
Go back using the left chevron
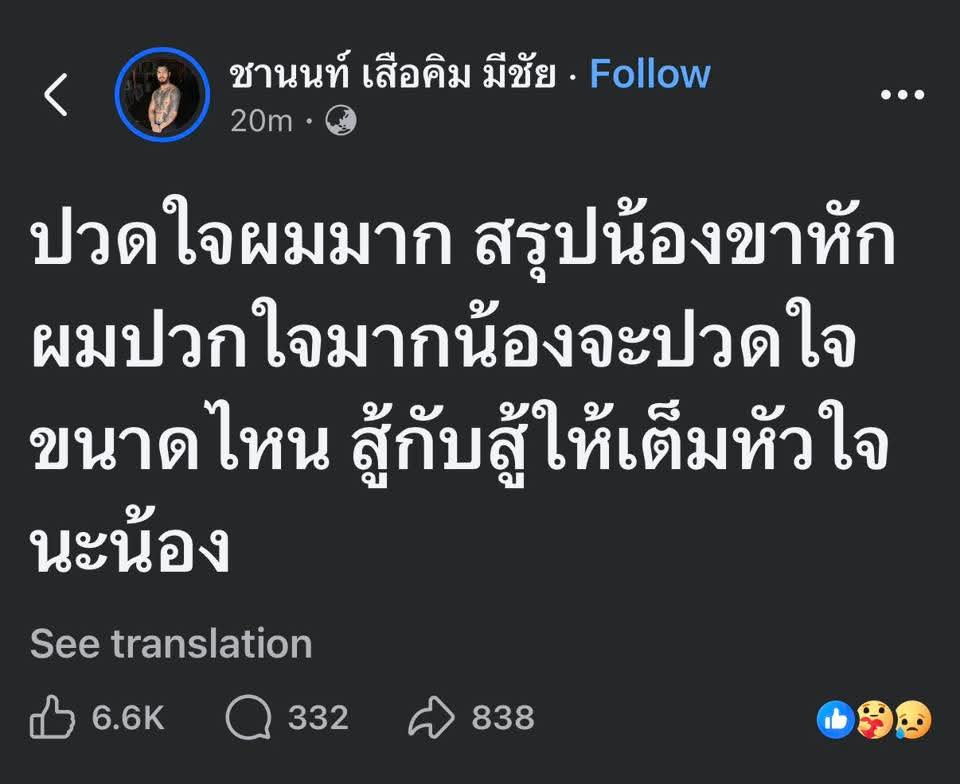[56, 96]
